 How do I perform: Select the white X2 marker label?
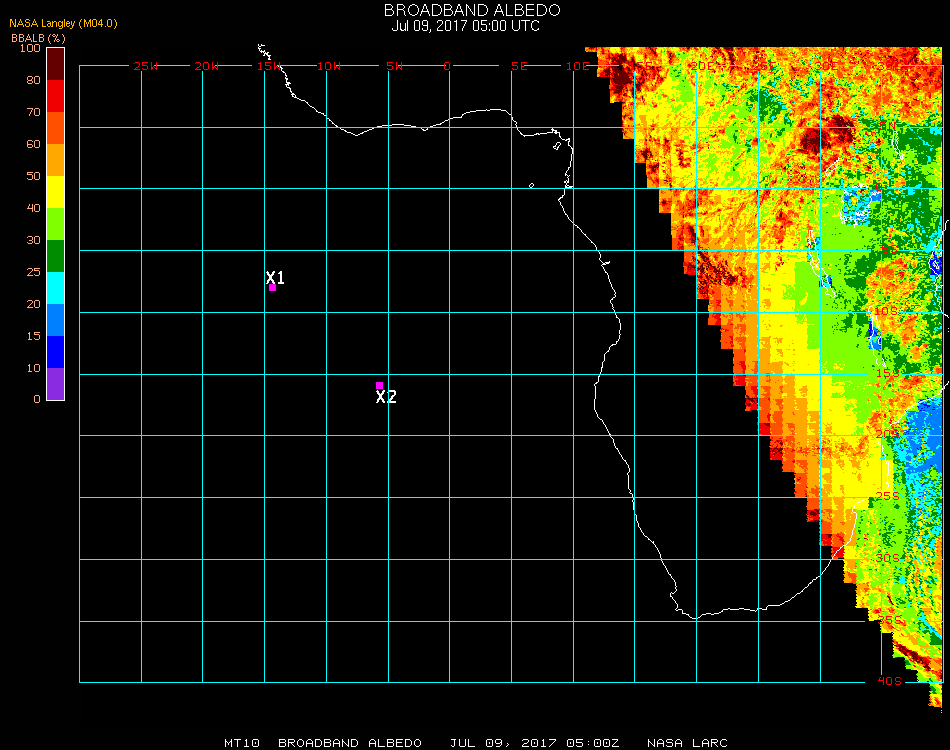pos(386,397)
